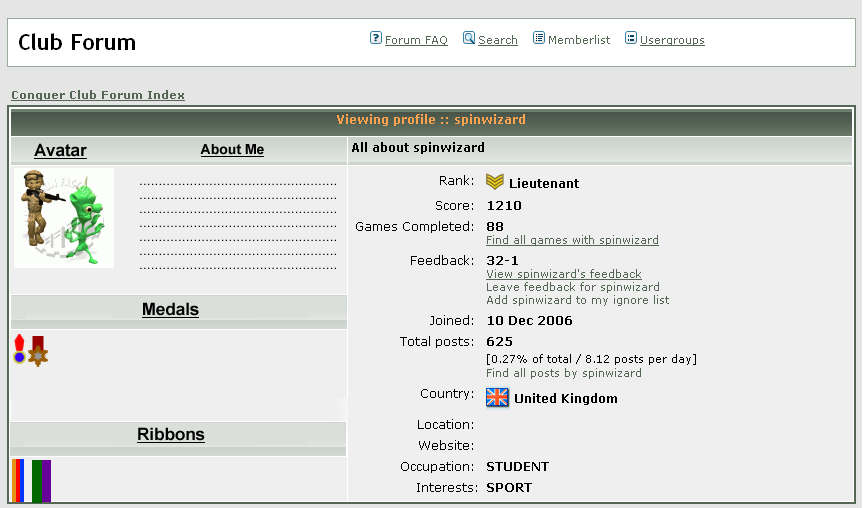The width and height of the screenshot is (864, 508).
Task: View spinwizard's feedback link
Action: pos(564,274)
